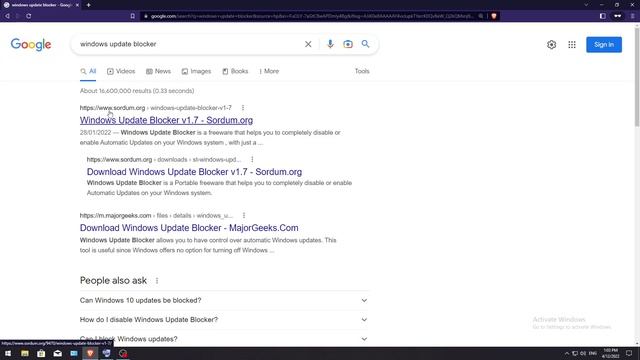
Task: Start voice search with microphone icon
Action: pos(330,44)
